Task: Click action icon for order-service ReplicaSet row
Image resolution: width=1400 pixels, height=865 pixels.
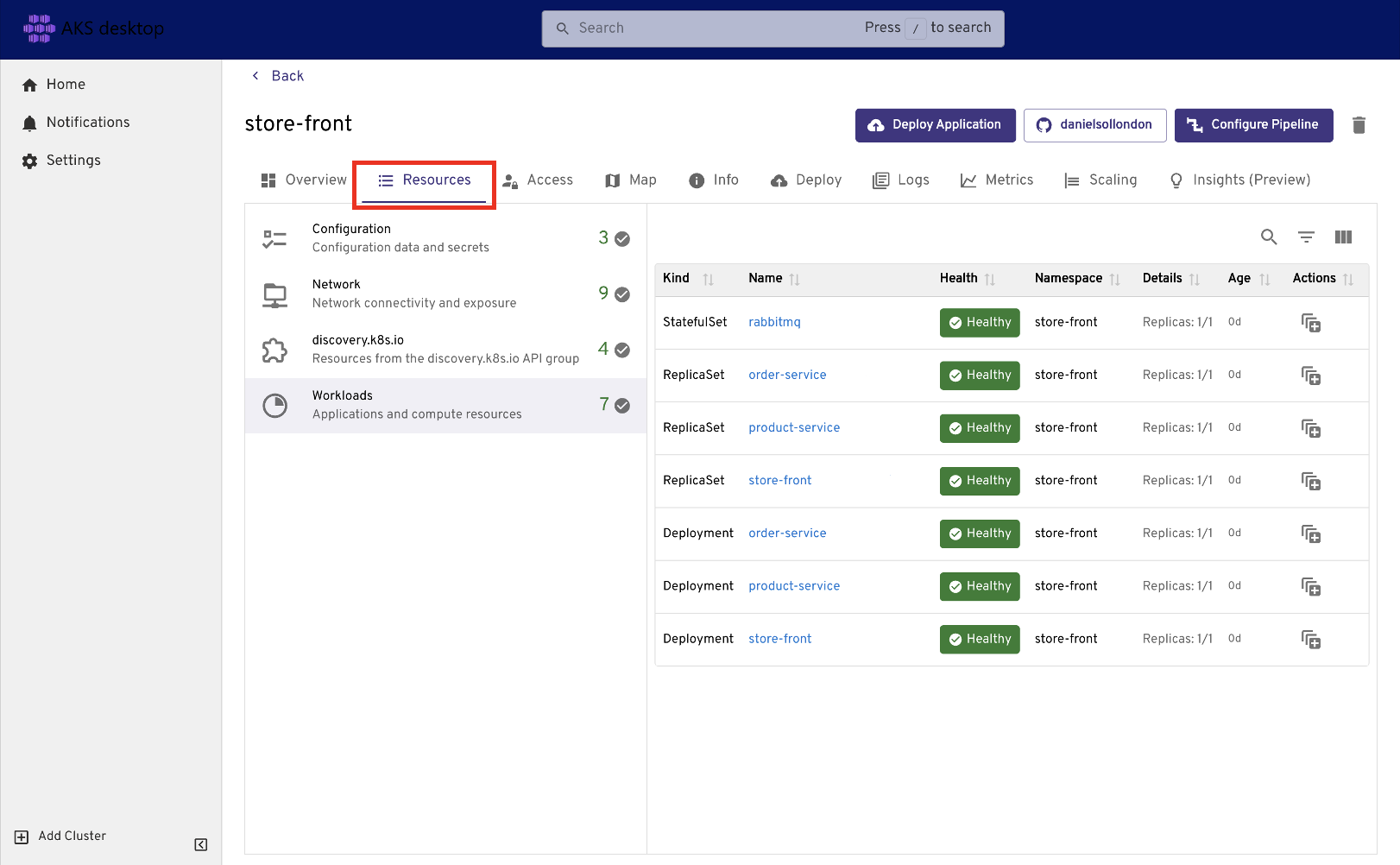Action: click(1311, 376)
